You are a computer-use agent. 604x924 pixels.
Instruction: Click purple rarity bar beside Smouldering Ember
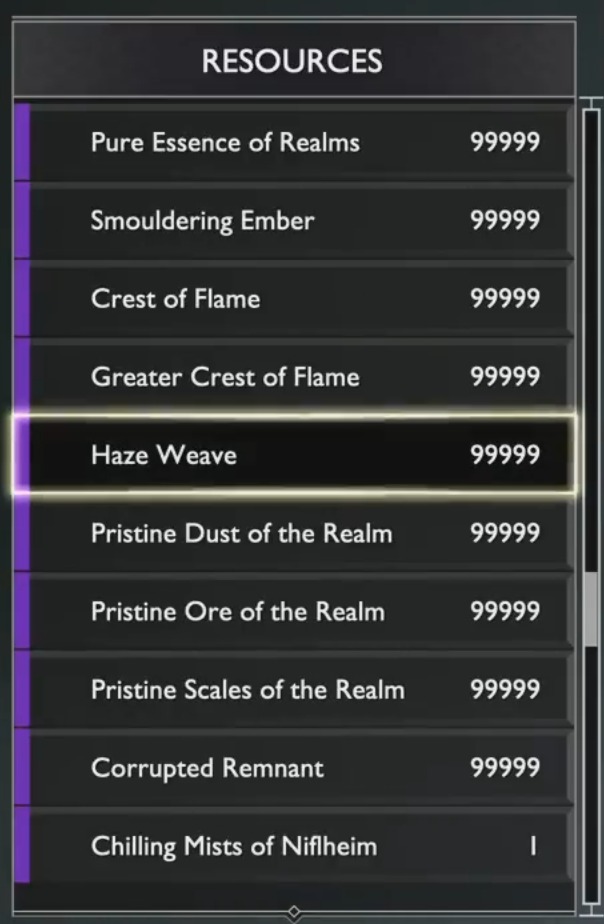click(x=22, y=221)
